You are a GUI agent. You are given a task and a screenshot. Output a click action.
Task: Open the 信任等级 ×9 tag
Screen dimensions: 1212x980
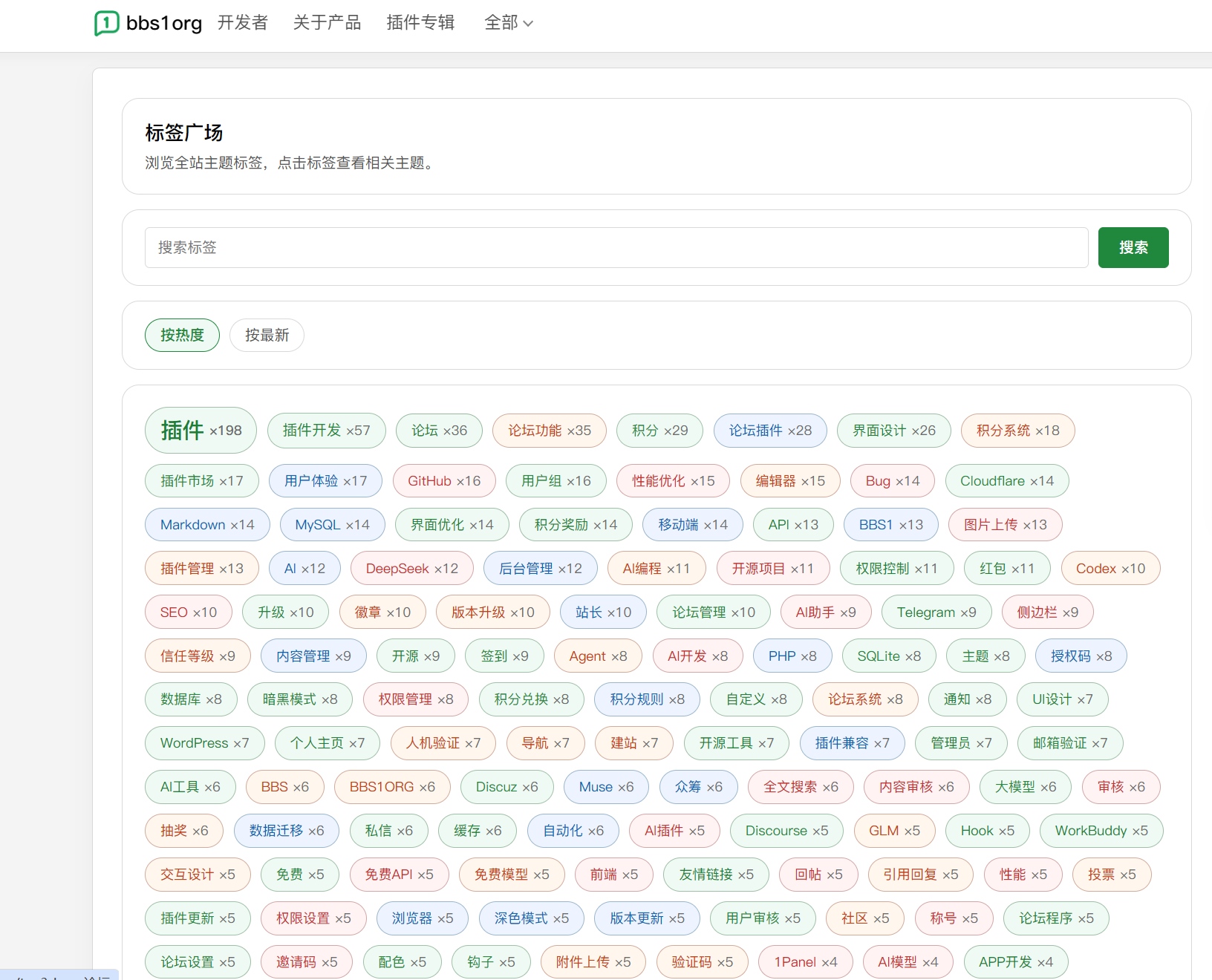click(198, 656)
